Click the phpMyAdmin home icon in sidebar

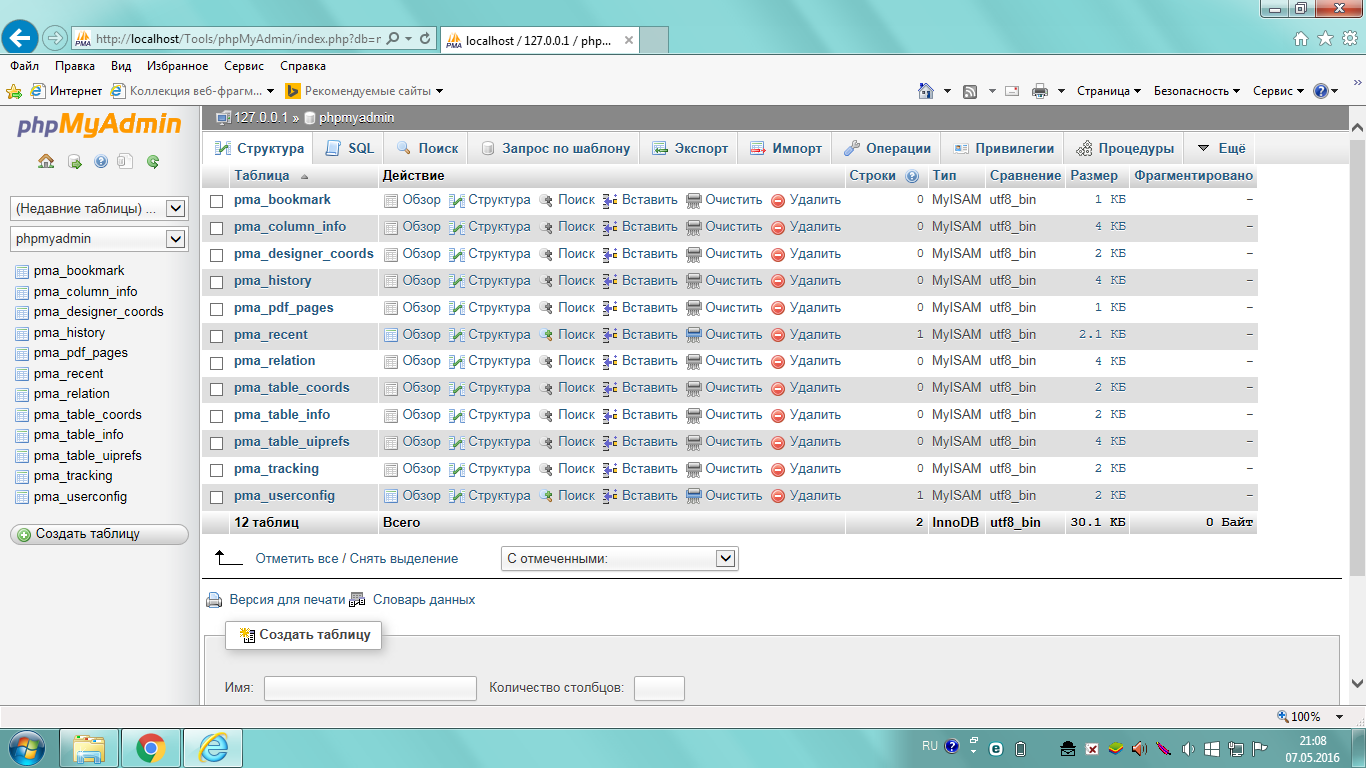(x=46, y=161)
